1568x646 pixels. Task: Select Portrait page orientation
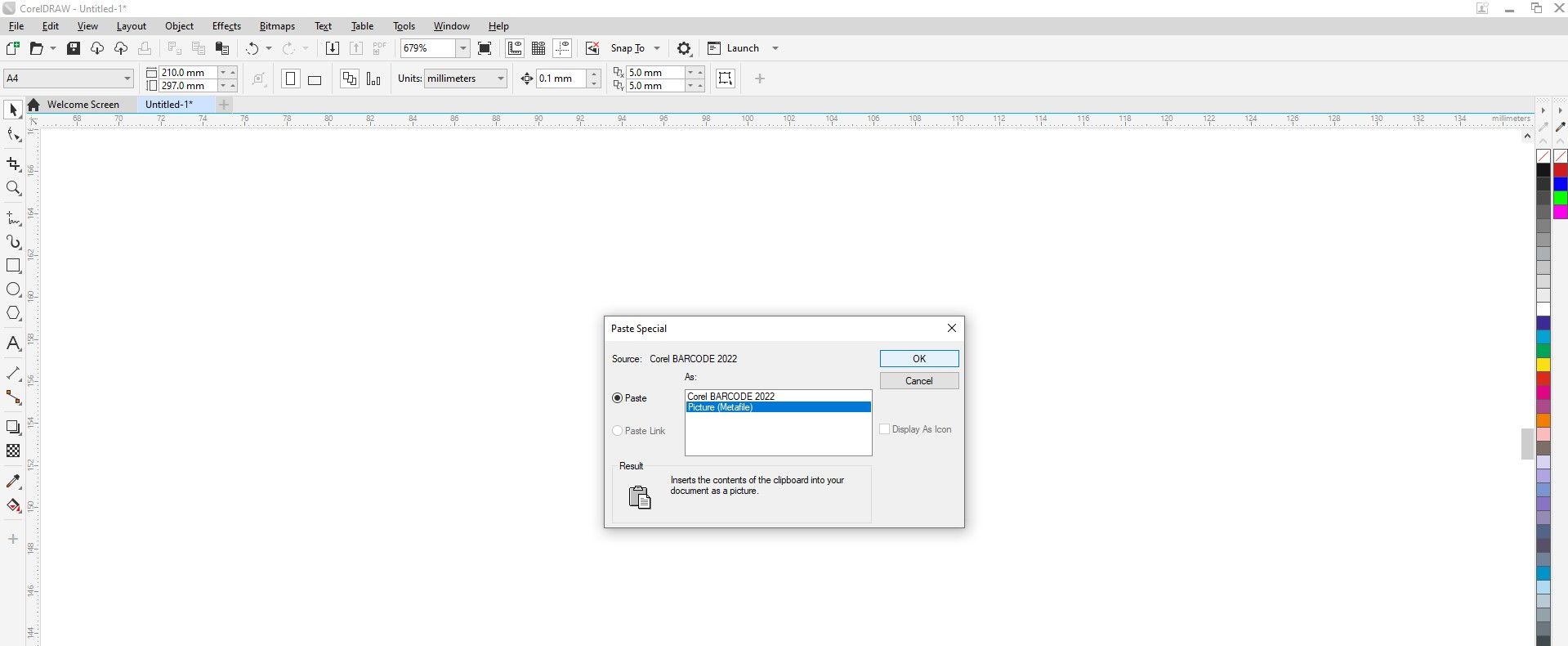click(x=290, y=79)
